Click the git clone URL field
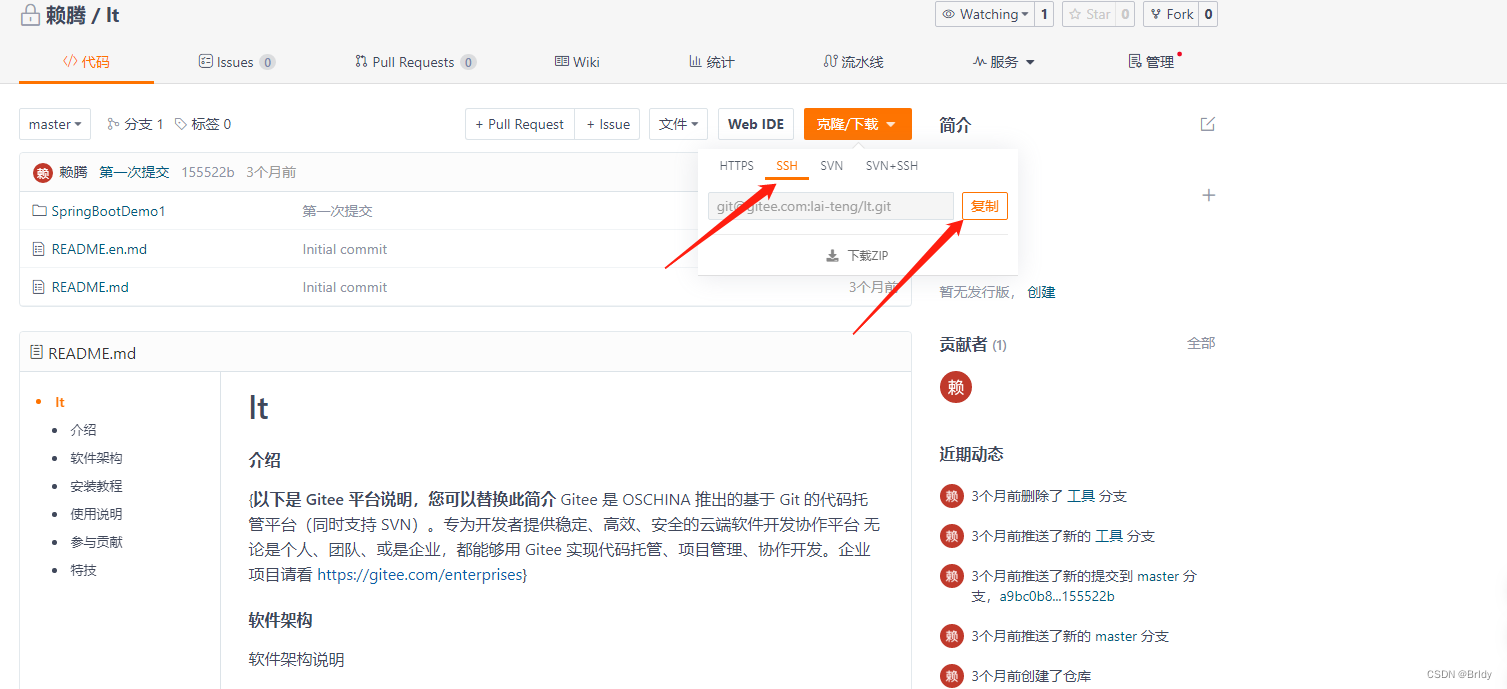Image resolution: width=1507 pixels, height=689 pixels. pos(831,206)
